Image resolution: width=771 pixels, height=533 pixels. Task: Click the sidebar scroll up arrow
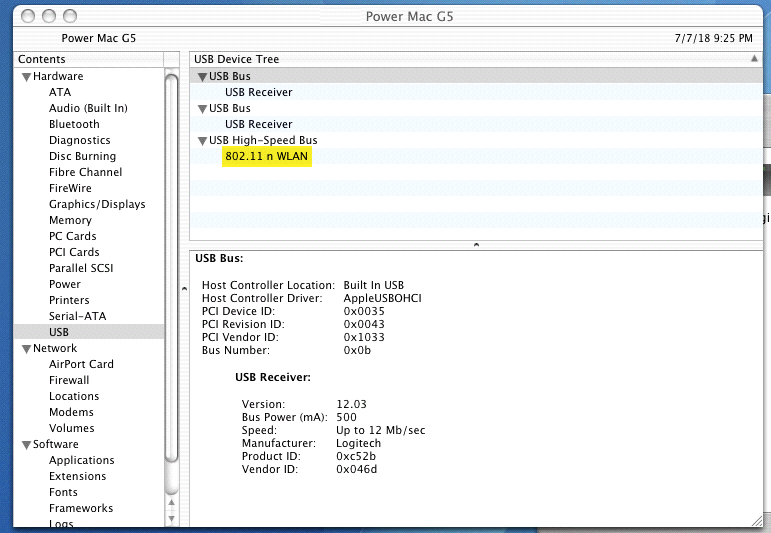pyautogui.click(x=172, y=502)
